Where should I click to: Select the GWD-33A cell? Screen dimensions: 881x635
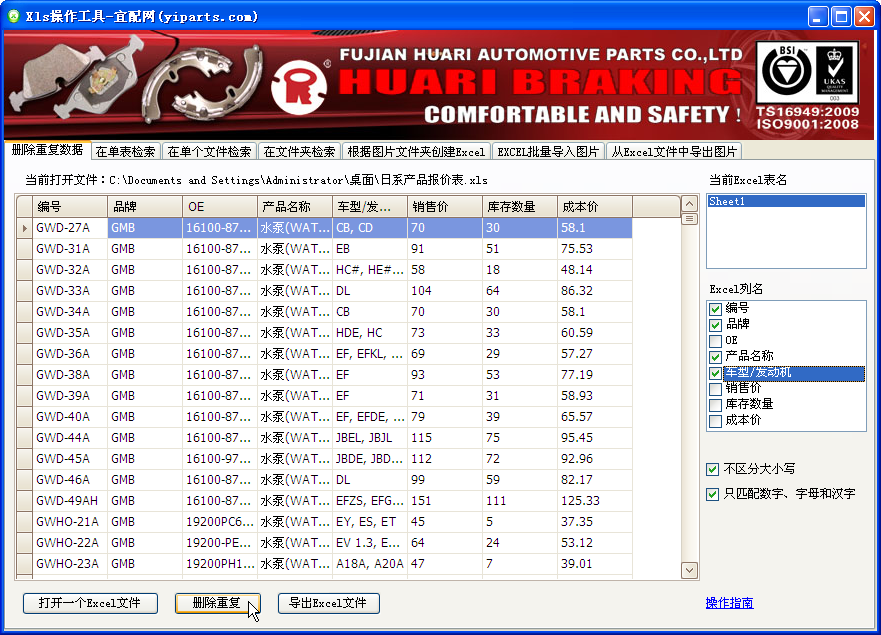pos(70,291)
